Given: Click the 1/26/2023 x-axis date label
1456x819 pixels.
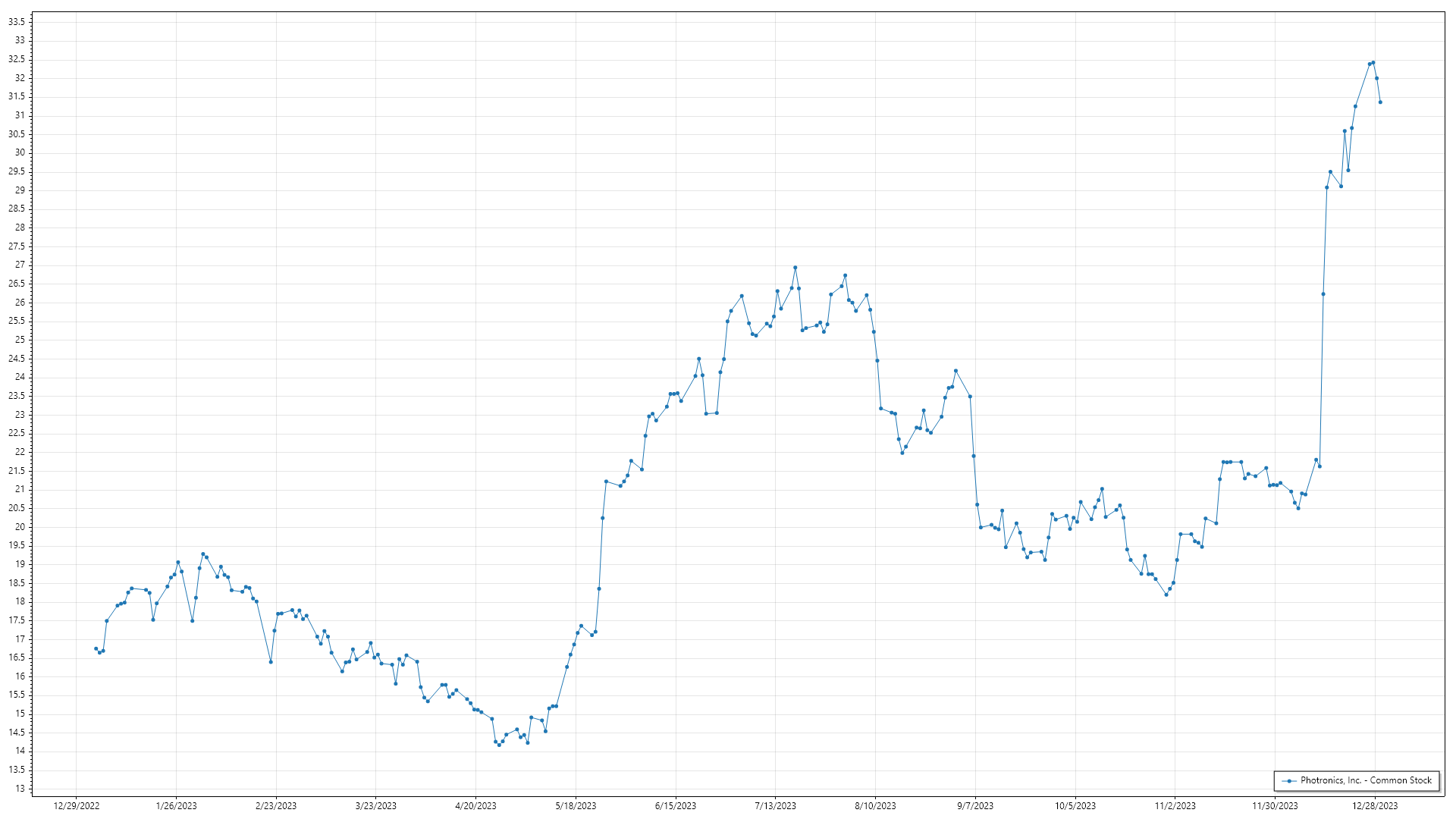Looking at the screenshot, I should point(176,805).
